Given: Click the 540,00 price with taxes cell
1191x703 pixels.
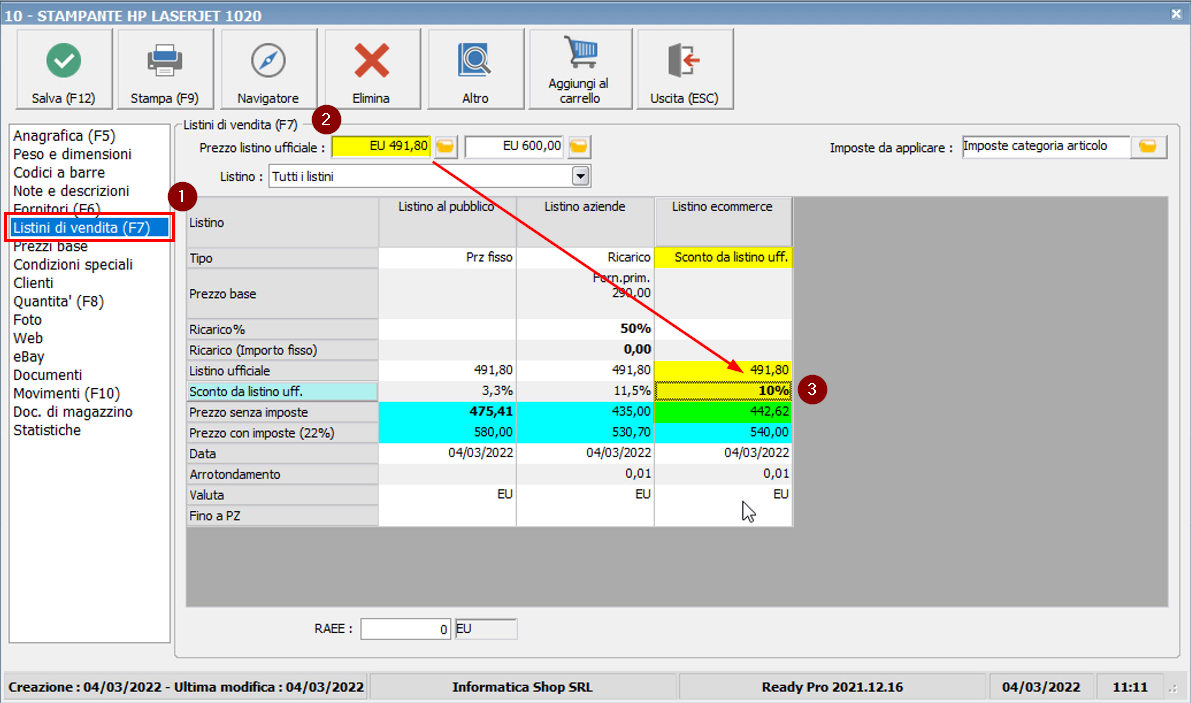Looking at the screenshot, I should pos(723,433).
